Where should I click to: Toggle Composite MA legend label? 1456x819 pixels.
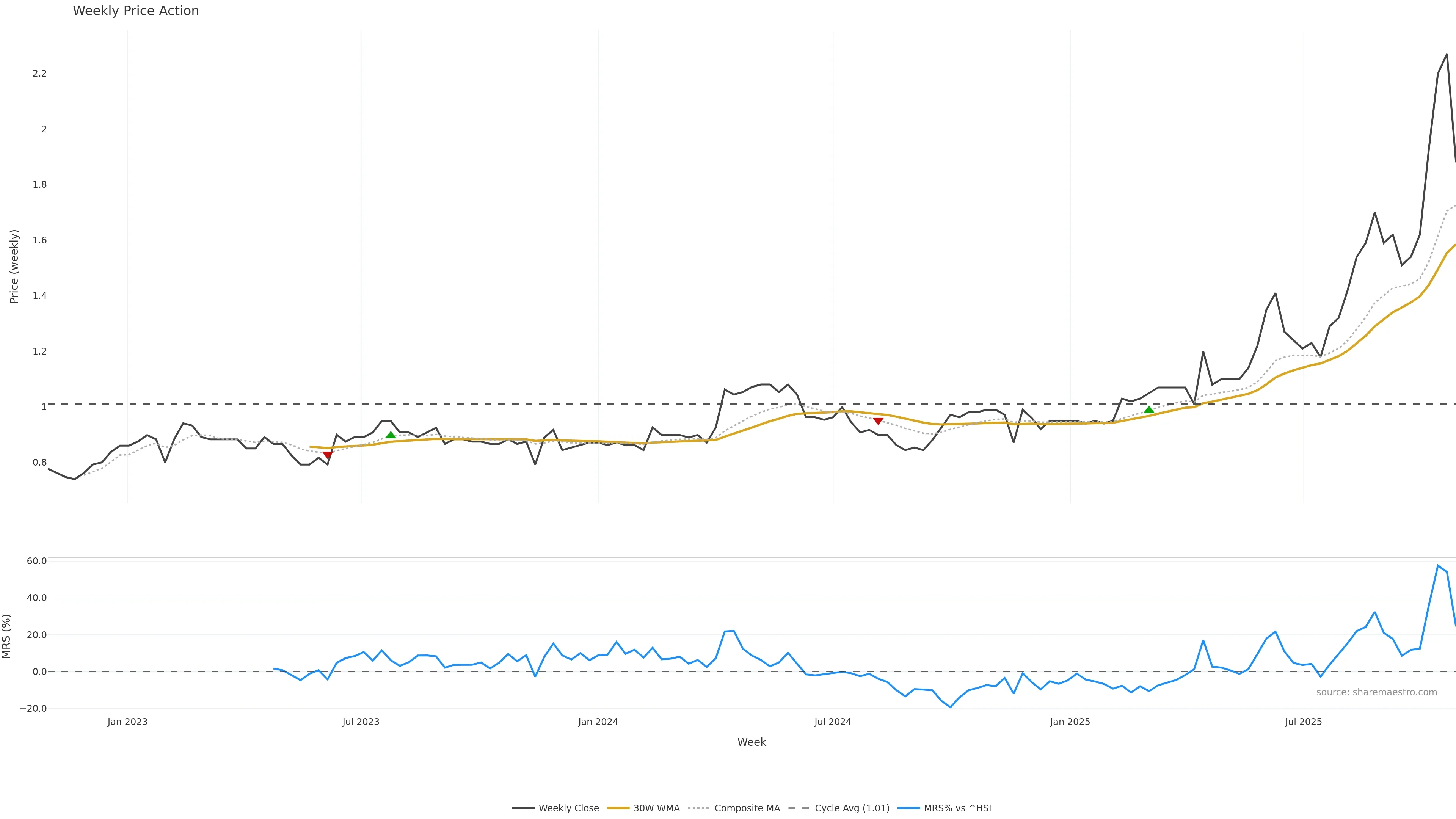[x=747, y=808]
